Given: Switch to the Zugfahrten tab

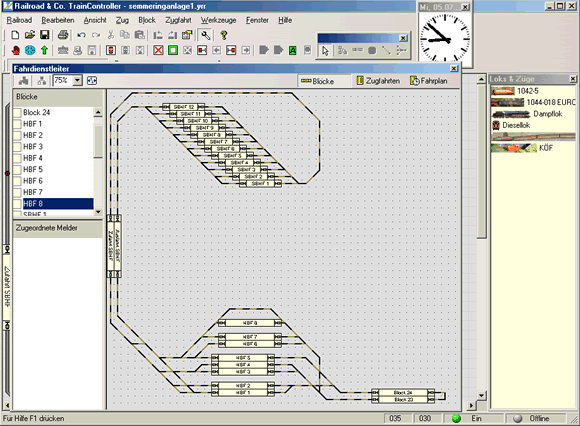Looking at the screenshot, I should (378, 81).
